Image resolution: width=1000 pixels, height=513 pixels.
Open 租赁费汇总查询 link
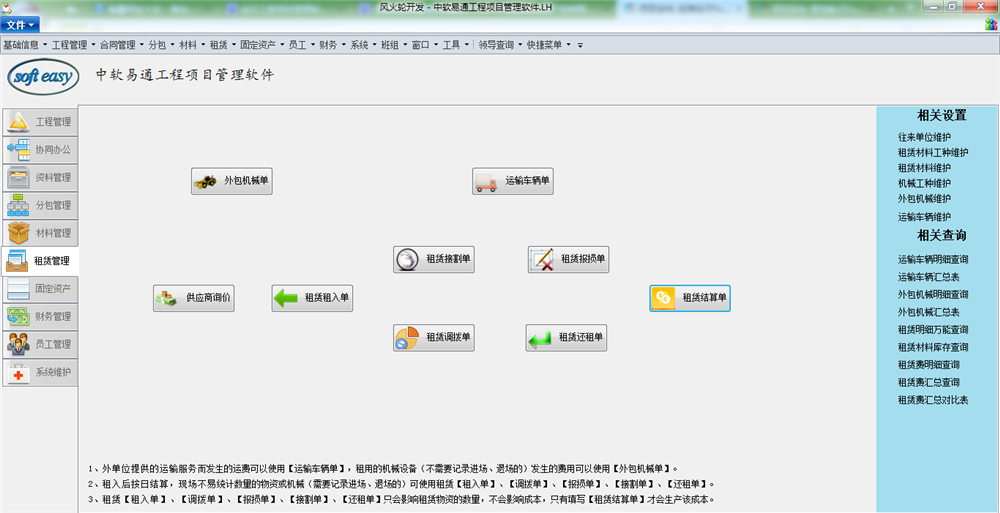(x=929, y=382)
